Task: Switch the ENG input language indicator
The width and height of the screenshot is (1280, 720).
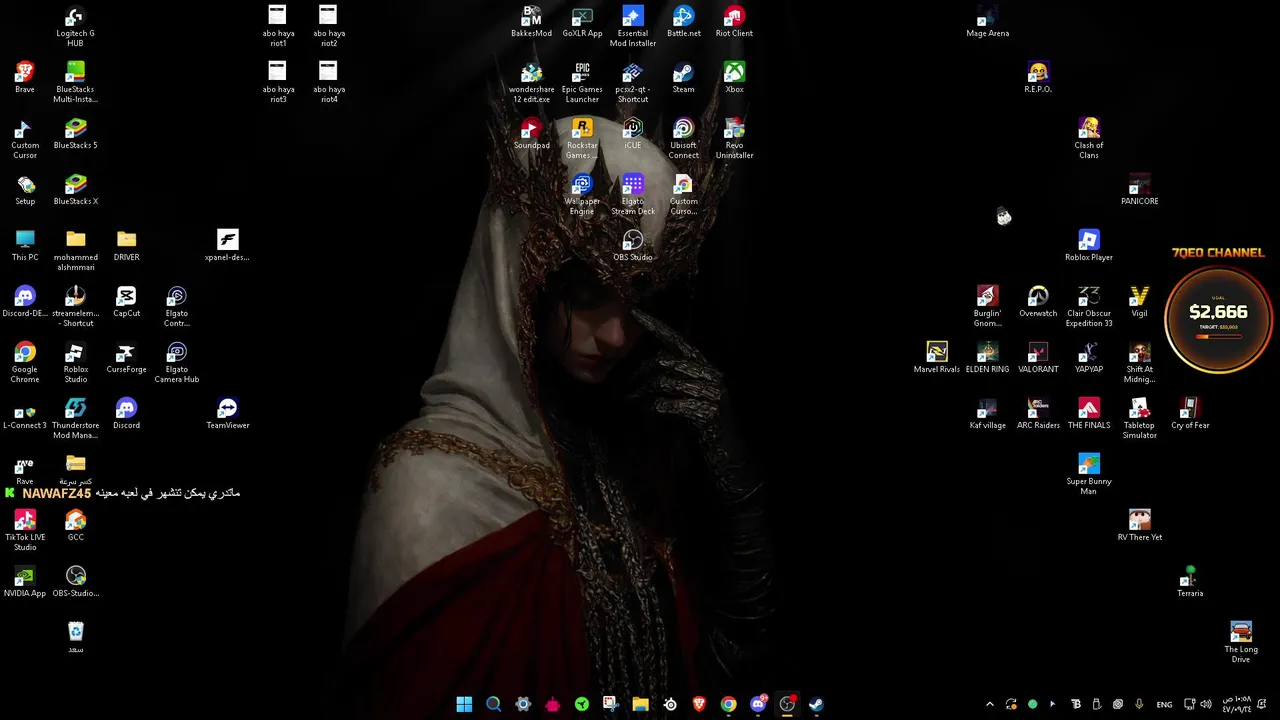Action: pos(1164,704)
